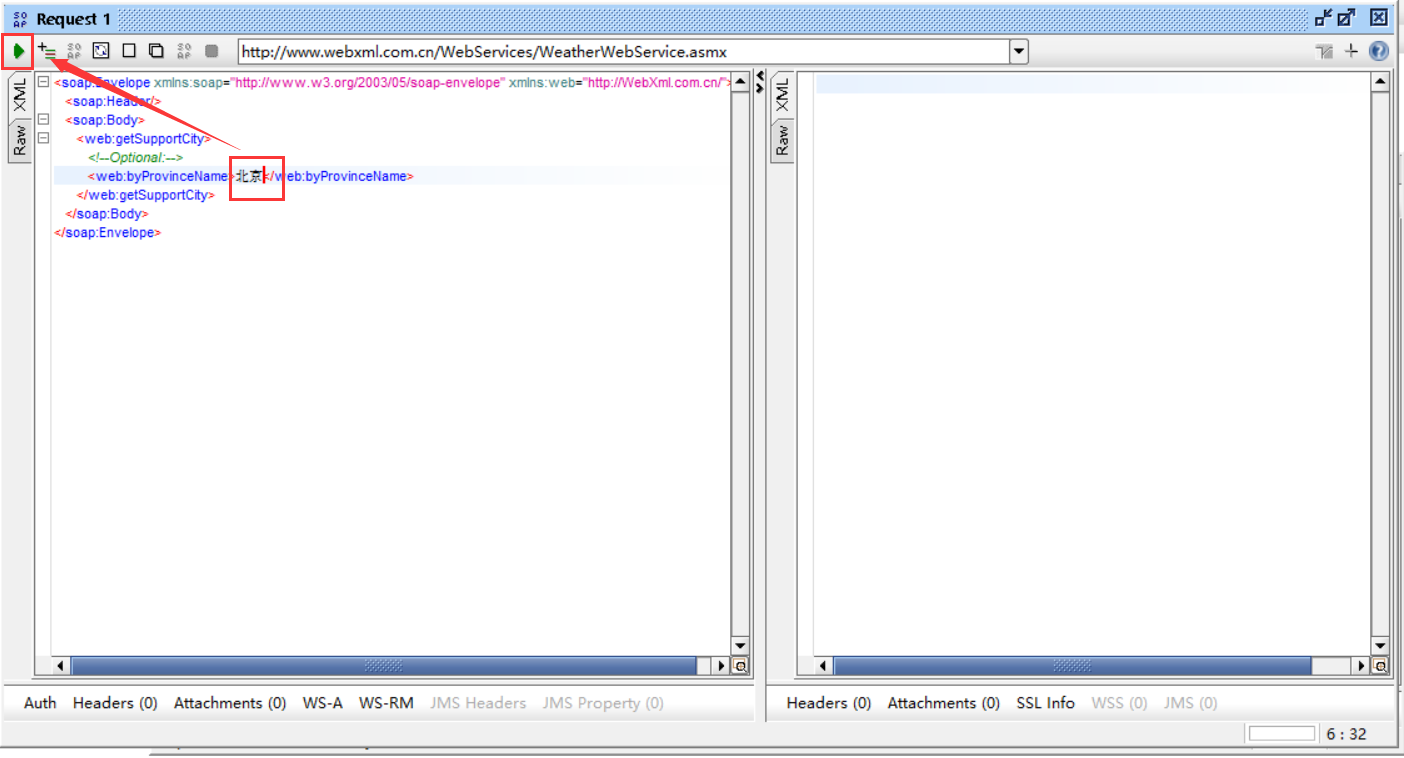Switch request editor to Raw tab
The width and height of the screenshot is (1404, 758).
coord(20,139)
